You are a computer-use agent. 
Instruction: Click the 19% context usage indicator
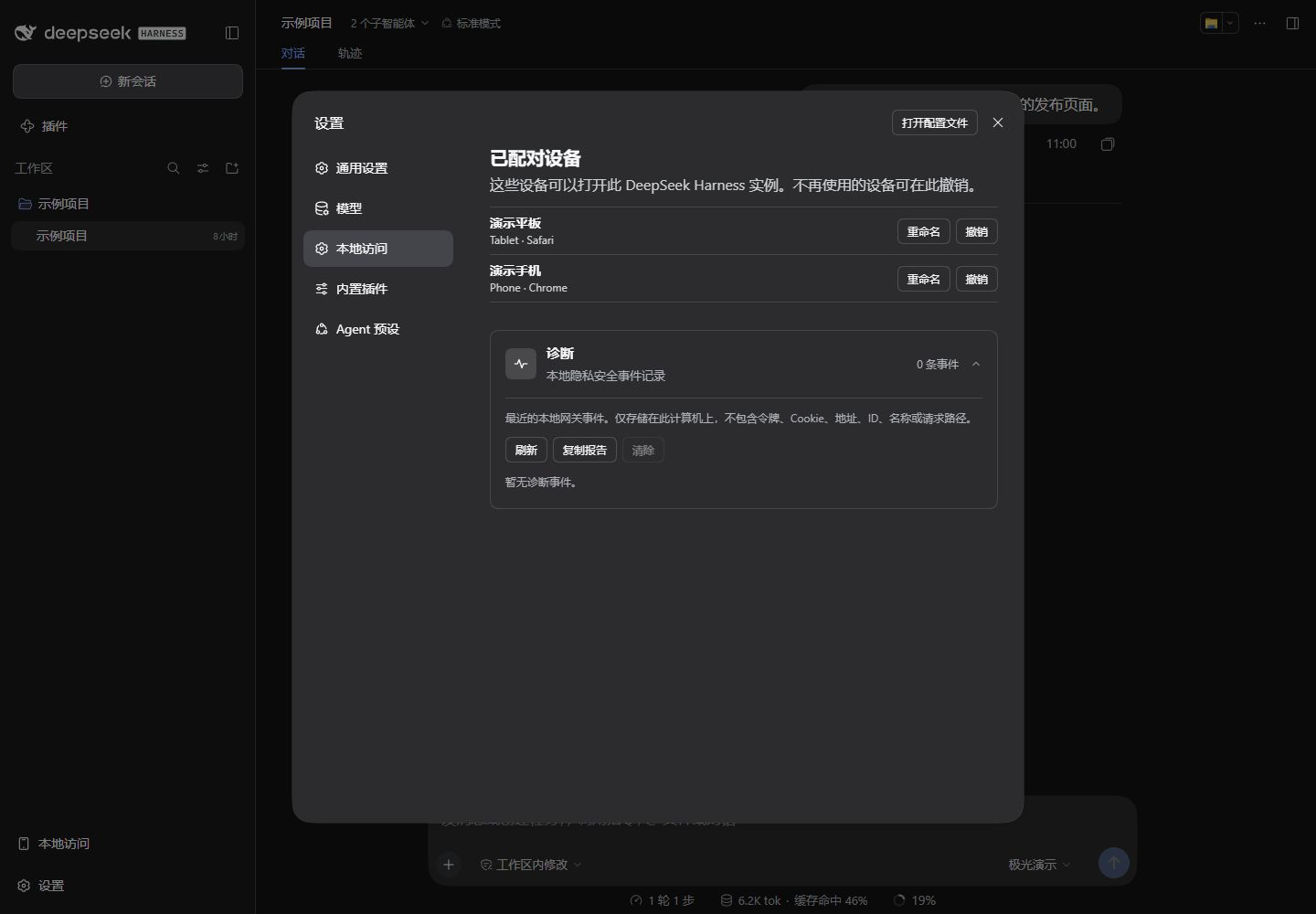(x=914, y=900)
